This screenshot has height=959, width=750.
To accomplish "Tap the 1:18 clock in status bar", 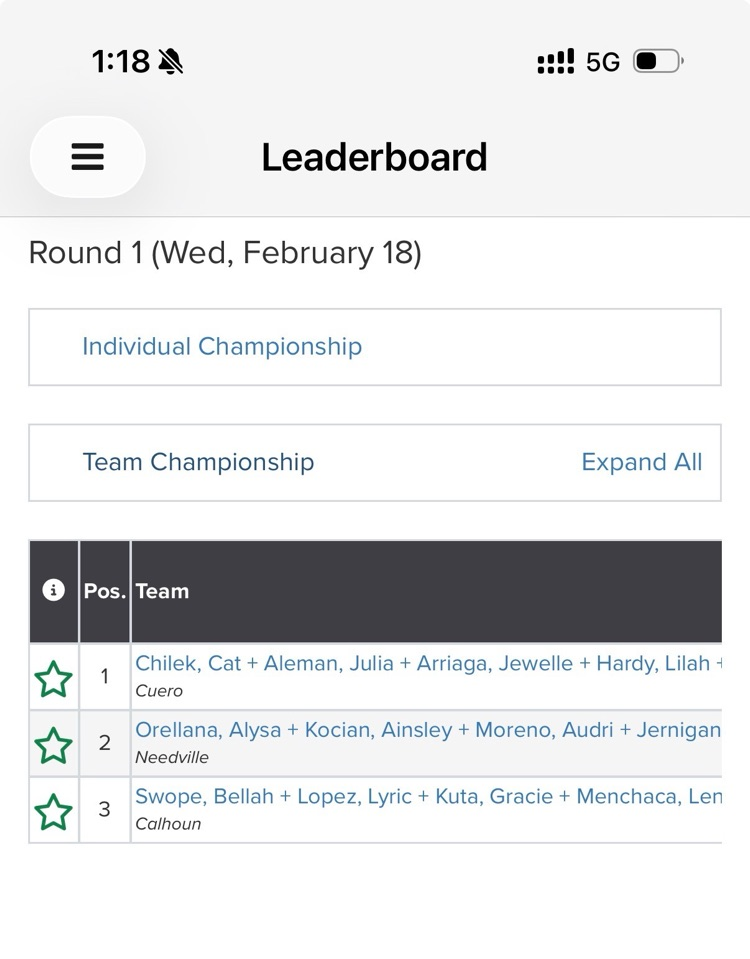I will [x=120, y=62].
